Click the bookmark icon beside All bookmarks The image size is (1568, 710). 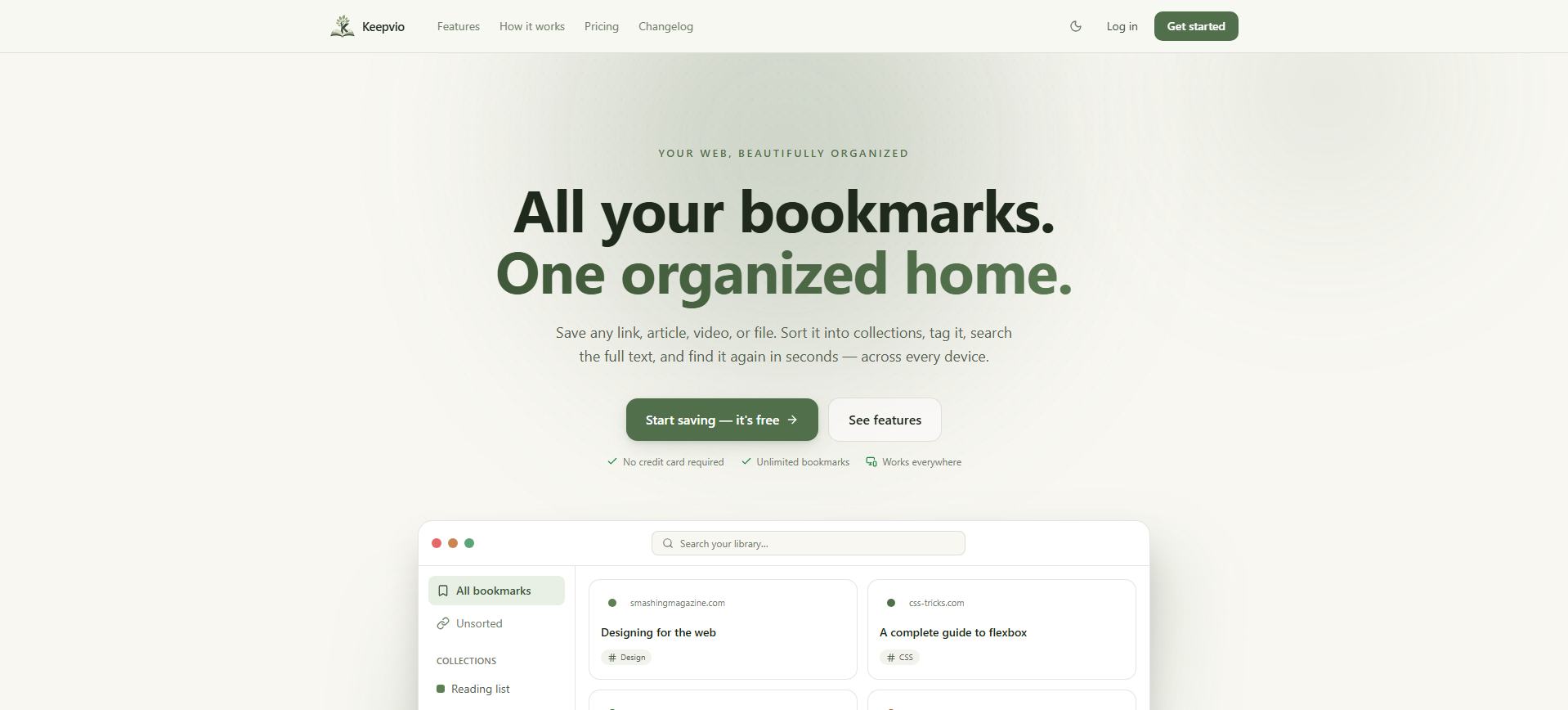[x=443, y=591]
